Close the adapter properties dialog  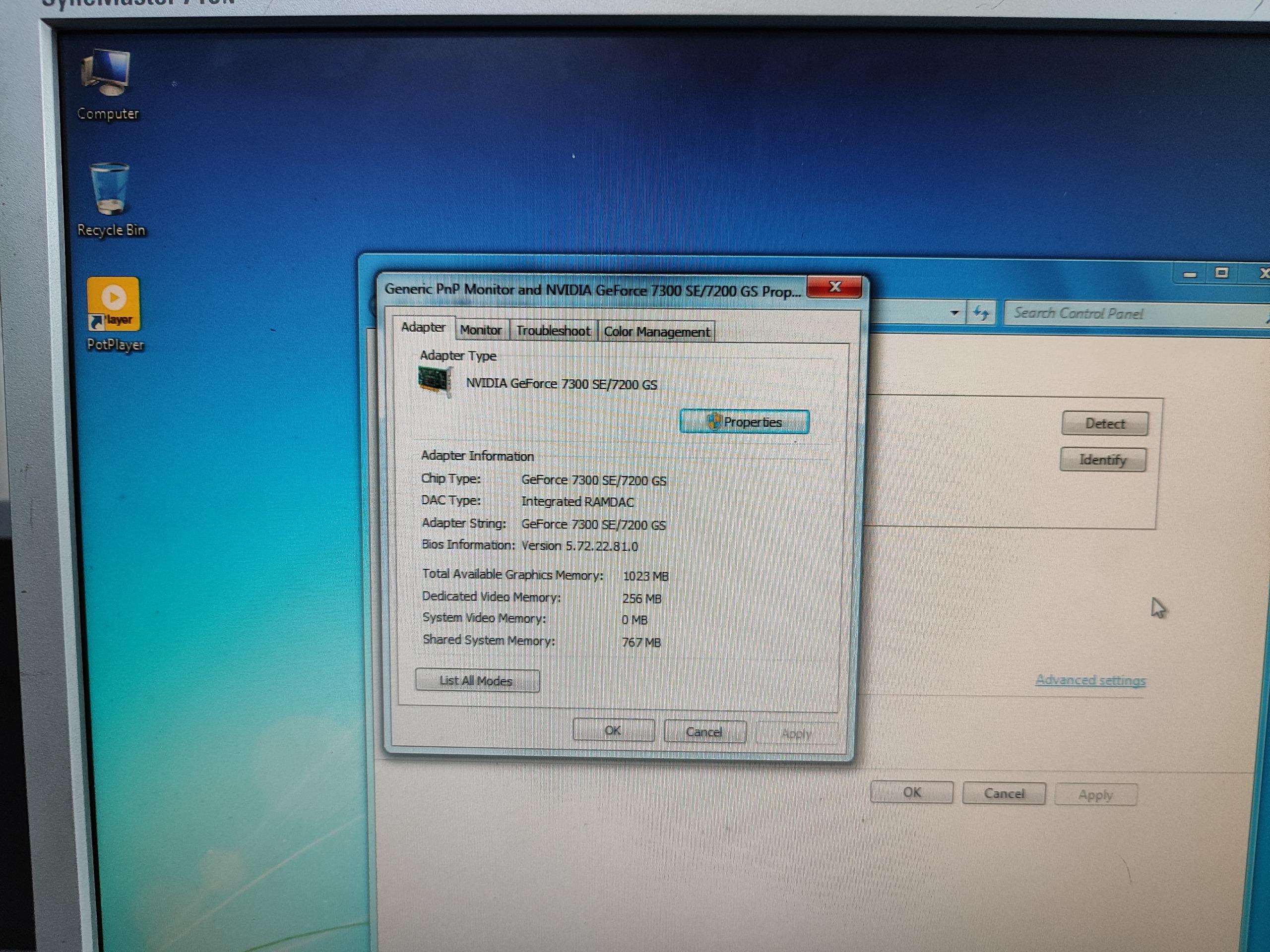click(x=834, y=287)
